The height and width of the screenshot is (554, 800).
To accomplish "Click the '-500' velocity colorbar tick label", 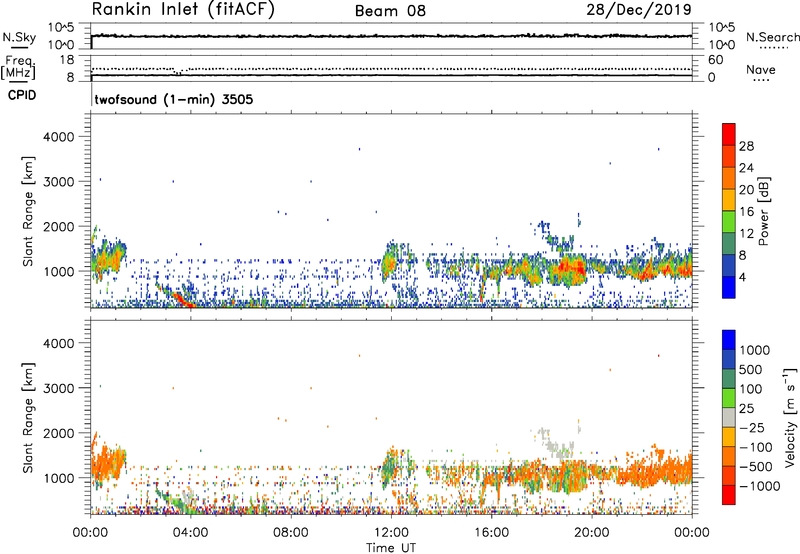I will (755, 467).
